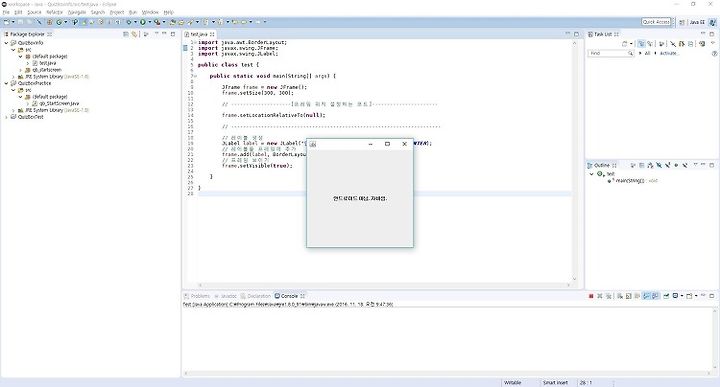Switch to the Problems tab
Screen dimensions: 720x387
coord(197,296)
